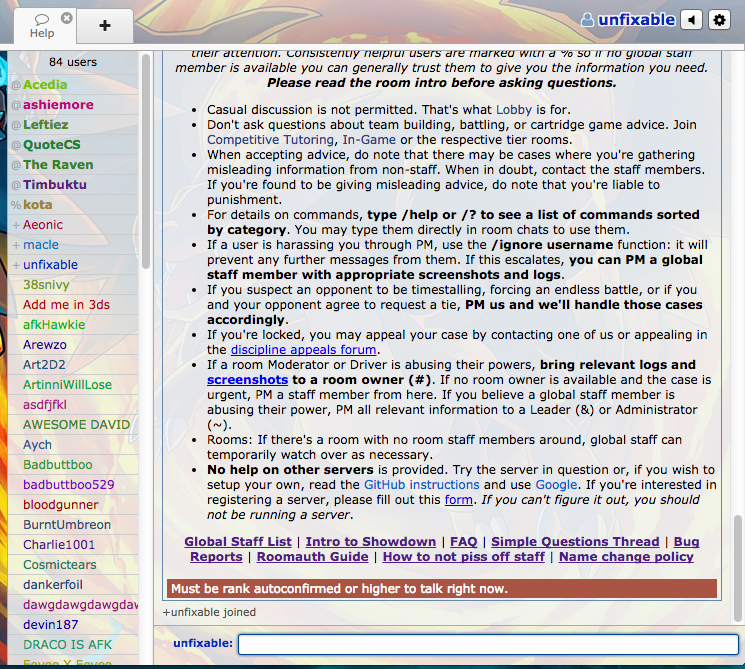This screenshot has width=745, height=669.
Task: Open a new room with the plus tab
Action: point(105,25)
